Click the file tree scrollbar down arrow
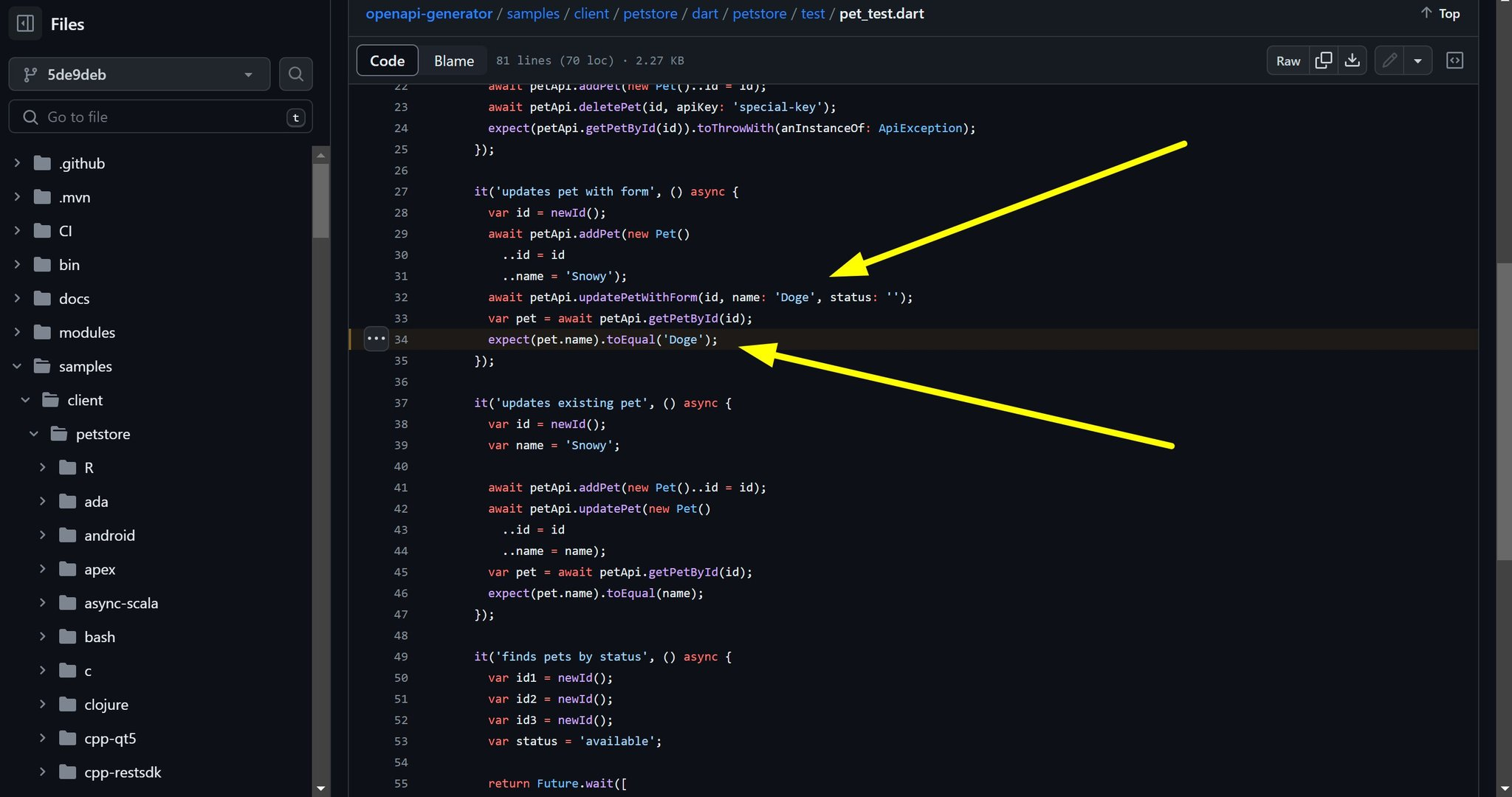This screenshot has width=1512, height=797. click(320, 788)
